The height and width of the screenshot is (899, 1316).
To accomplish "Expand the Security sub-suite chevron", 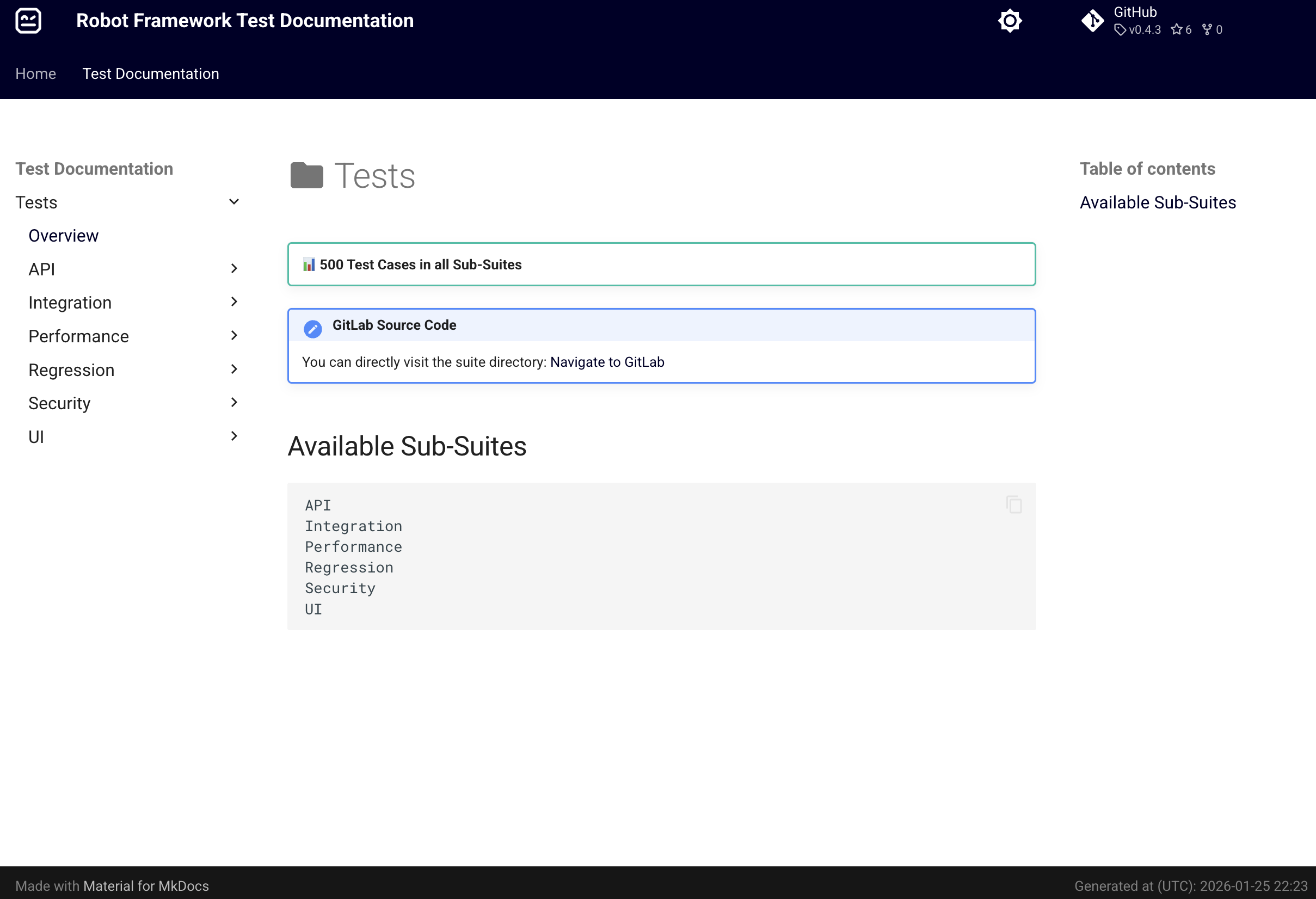I will pos(234,402).
